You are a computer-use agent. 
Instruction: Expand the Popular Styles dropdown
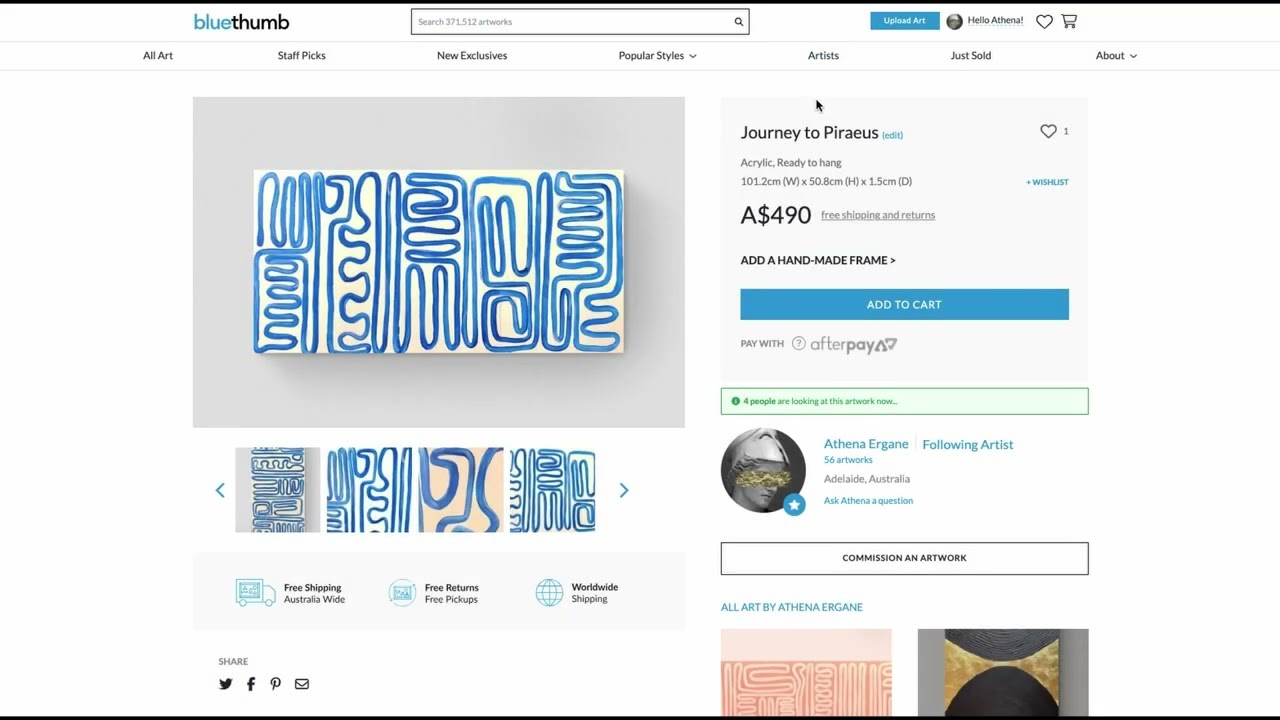(657, 56)
